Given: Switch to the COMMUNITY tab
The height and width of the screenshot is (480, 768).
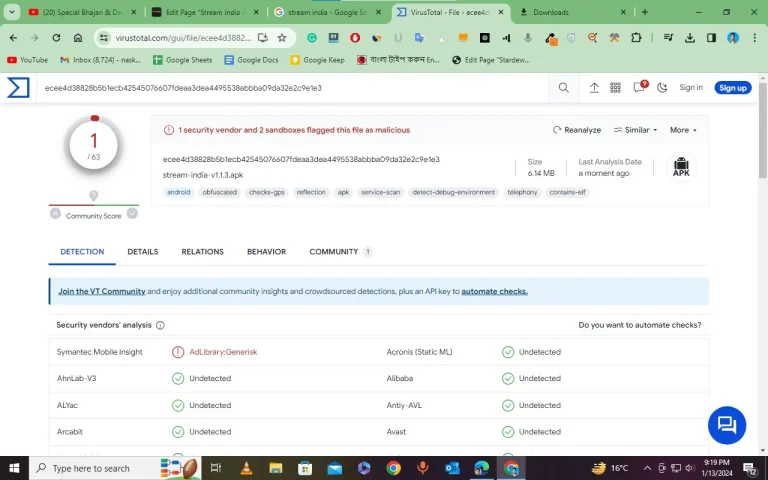Looking at the screenshot, I should click(340, 251).
